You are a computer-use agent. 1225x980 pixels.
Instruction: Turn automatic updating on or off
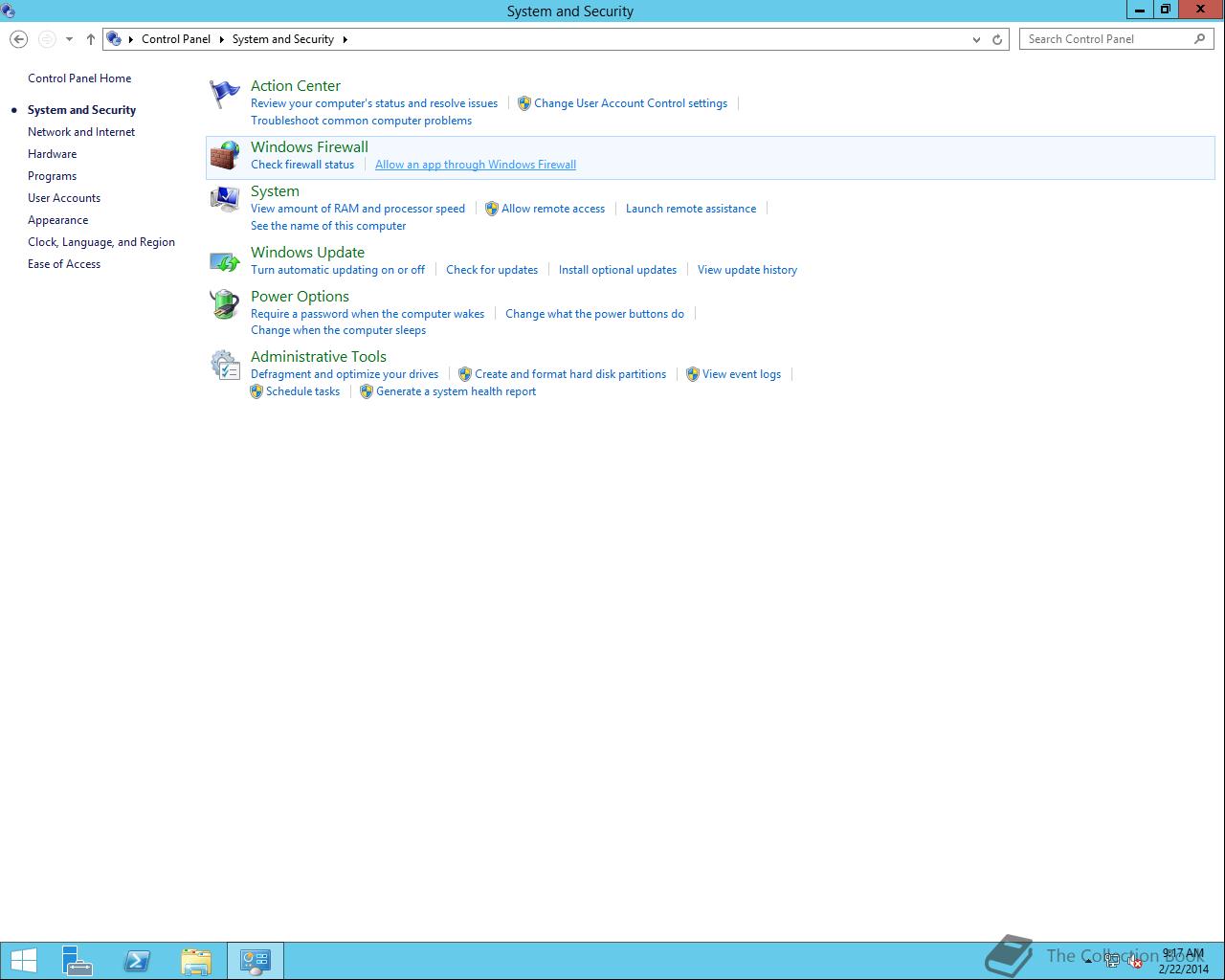338,270
